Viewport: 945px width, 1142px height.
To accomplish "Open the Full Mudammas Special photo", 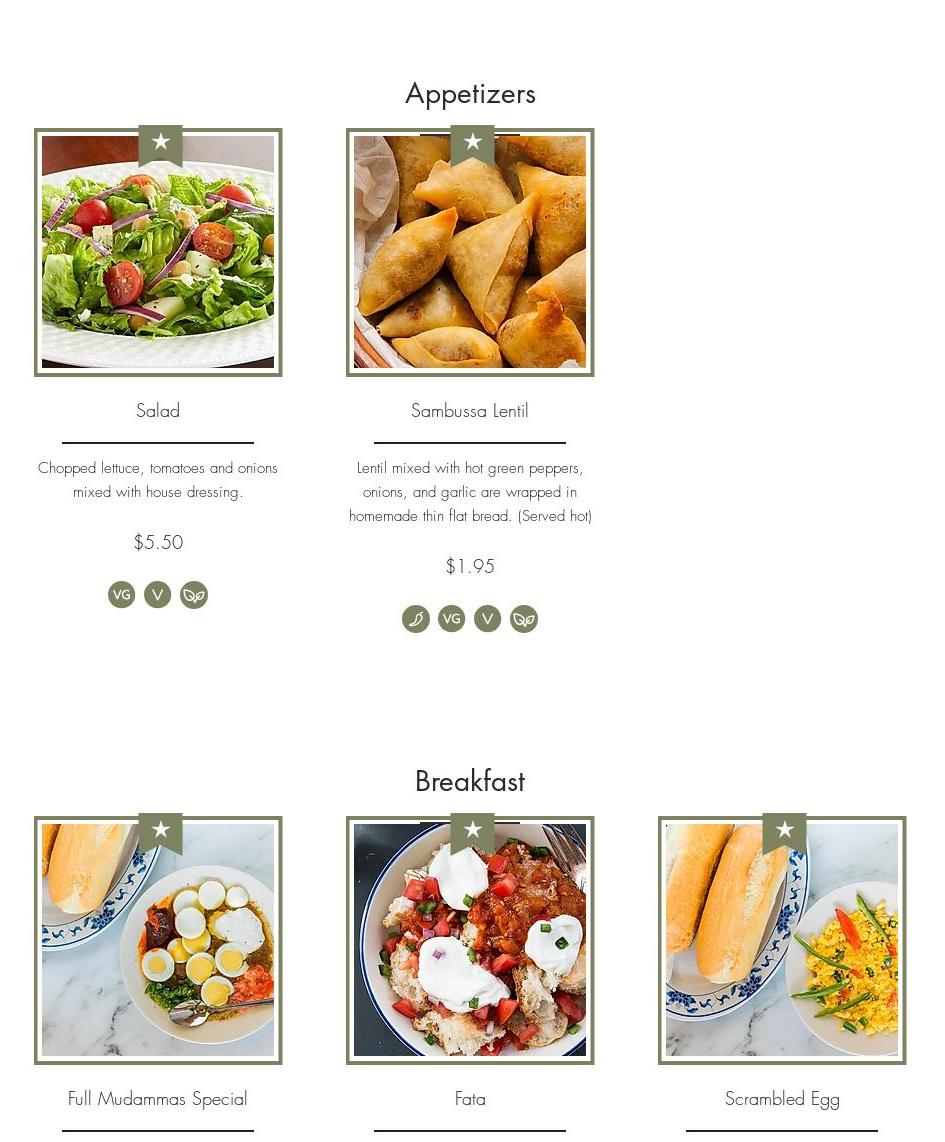I will [158, 940].
